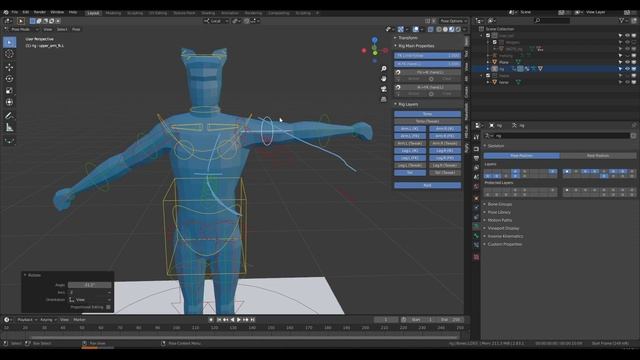Play the animation forward
The height and width of the screenshot is (360, 640).
(239, 320)
